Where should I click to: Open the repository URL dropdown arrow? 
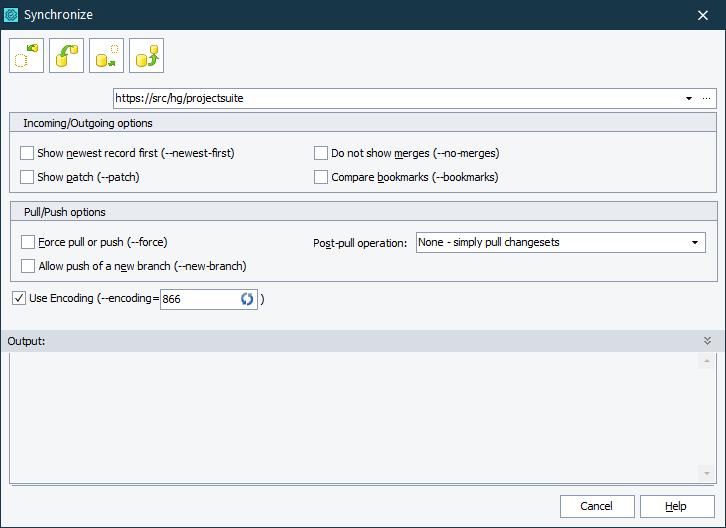click(x=689, y=99)
